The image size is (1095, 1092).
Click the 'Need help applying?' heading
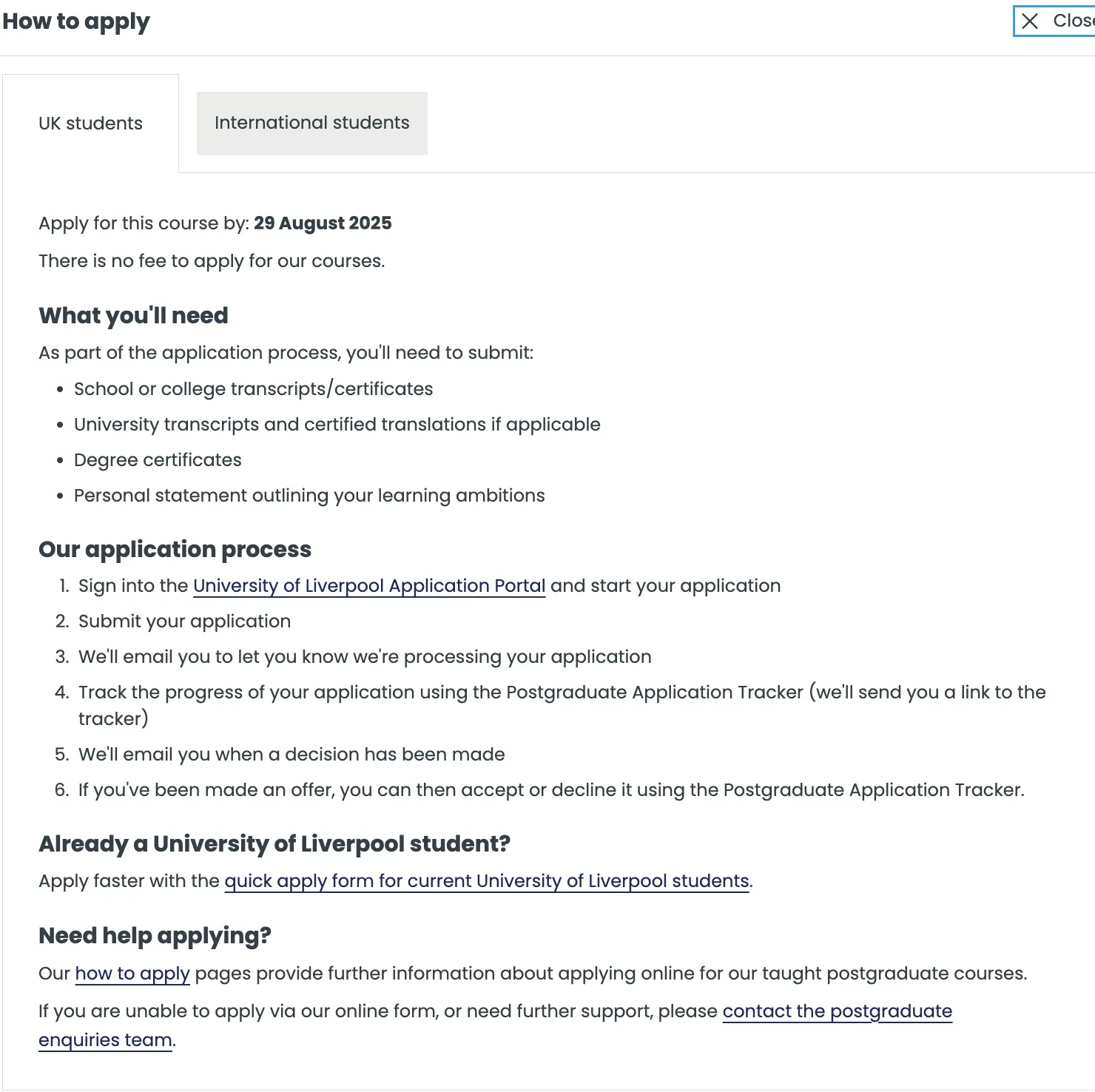click(155, 936)
